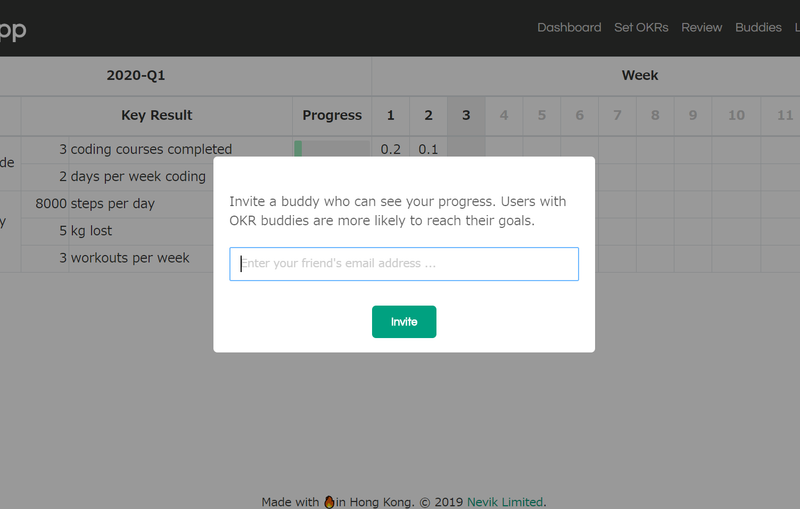Go to the Review page
Screen dimensions: 800x509
click(702, 28)
